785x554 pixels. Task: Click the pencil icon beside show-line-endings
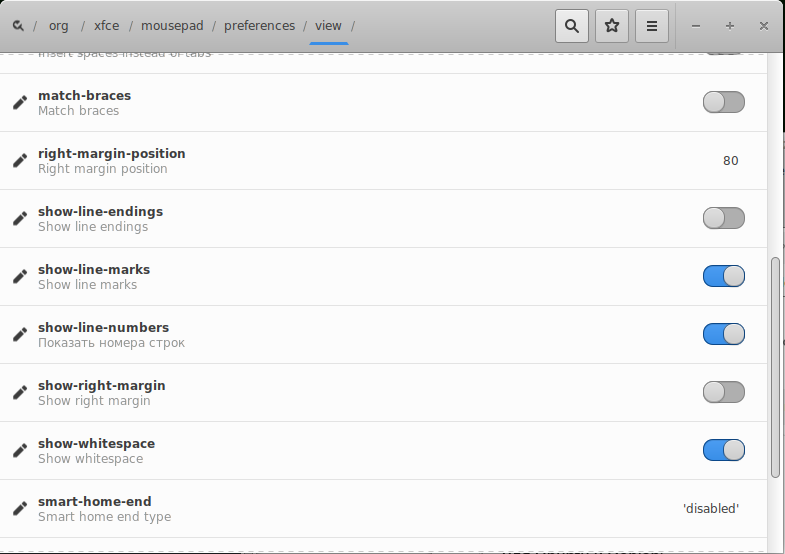click(20, 219)
